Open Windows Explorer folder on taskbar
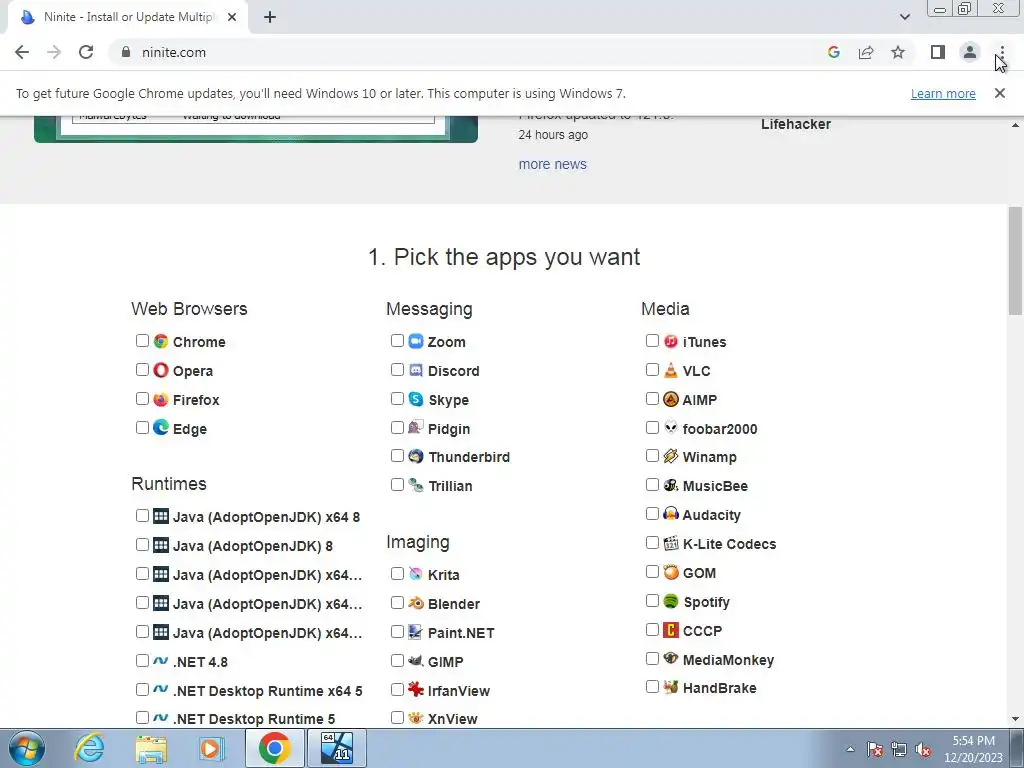 point(151,748)
